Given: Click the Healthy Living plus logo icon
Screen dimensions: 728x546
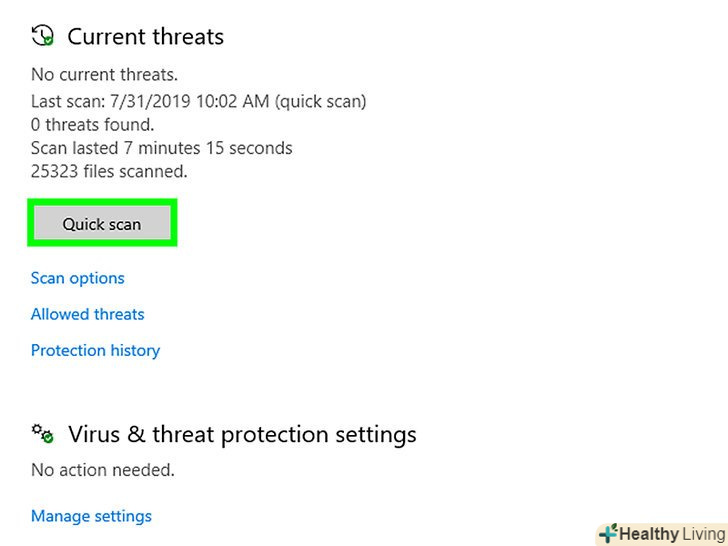Looking at the screenshot, I should pos(607,533).
